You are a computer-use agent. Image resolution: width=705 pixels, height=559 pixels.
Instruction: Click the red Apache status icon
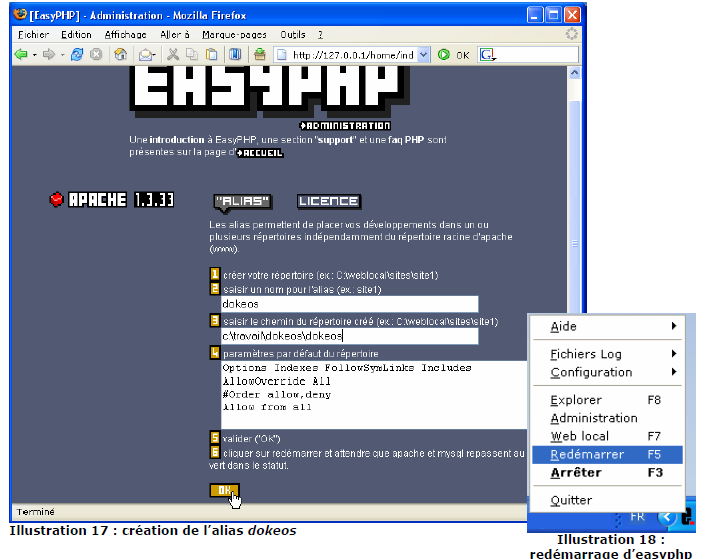[x=56, y=199]
